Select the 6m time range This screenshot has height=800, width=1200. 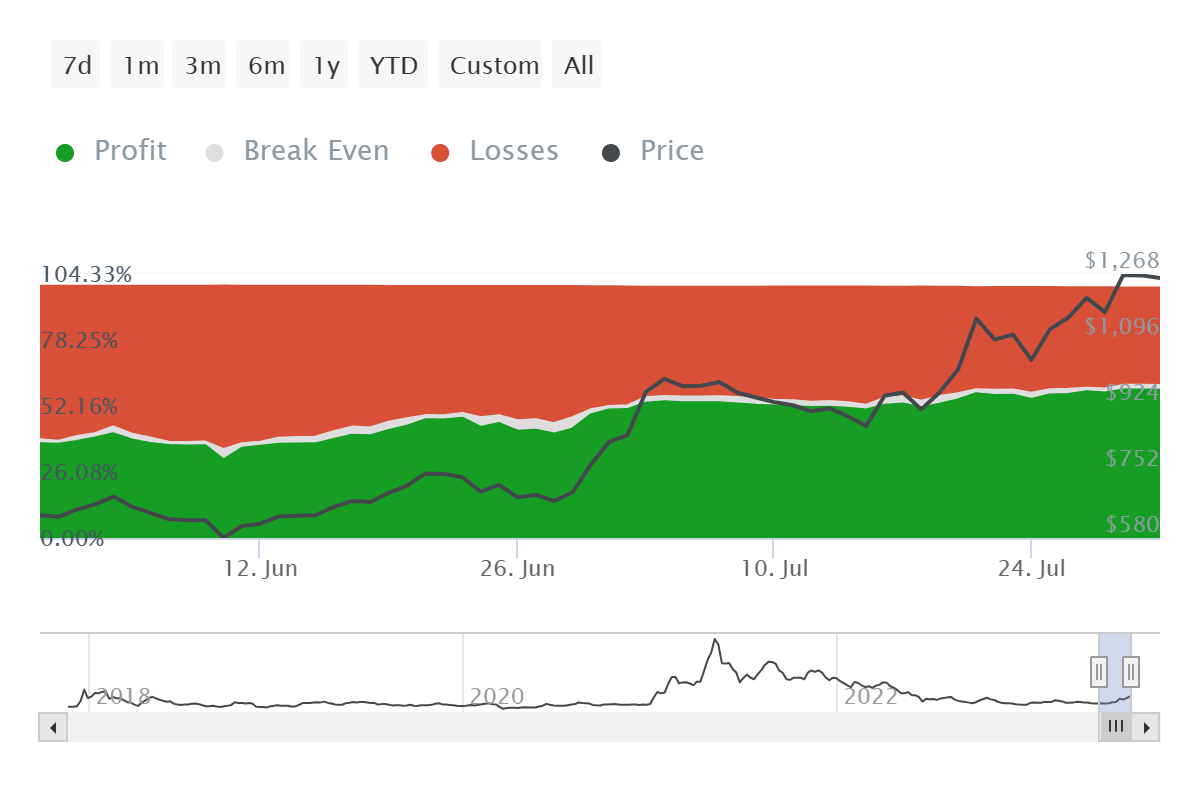(x=263, y=64)
